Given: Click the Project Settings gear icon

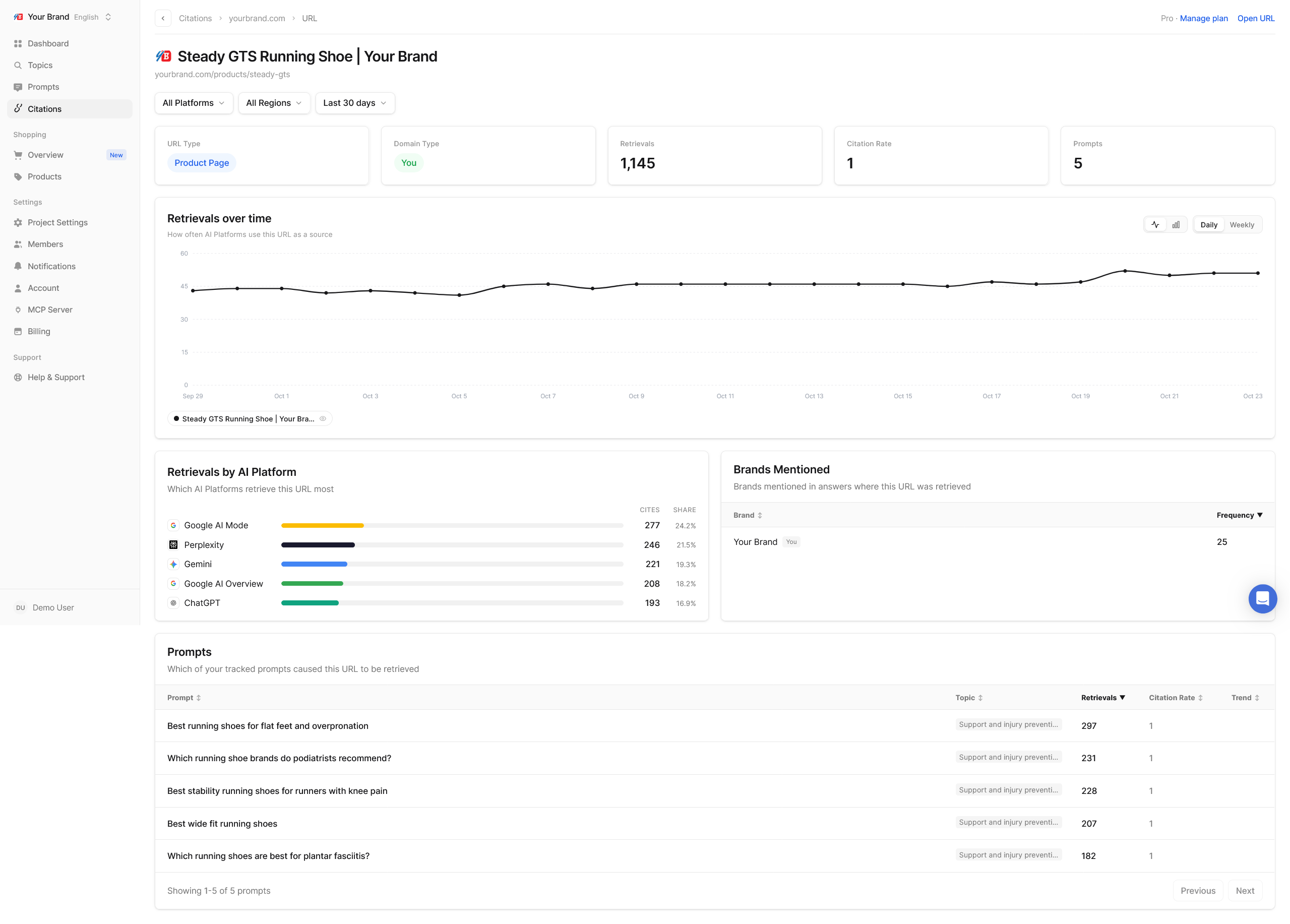Looking at the screenshot, I should 18,223.
